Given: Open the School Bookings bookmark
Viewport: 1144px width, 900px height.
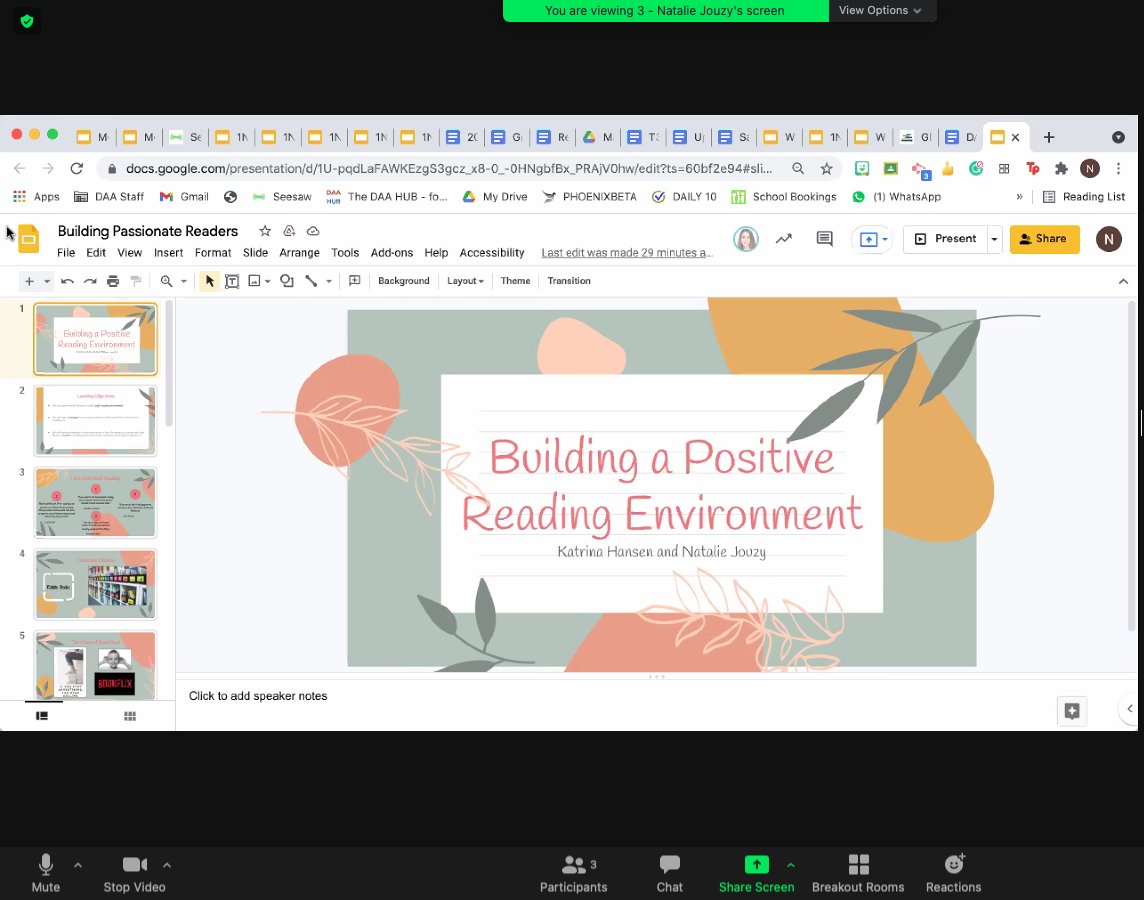Looking at the screenshot, I should point(784,197).
